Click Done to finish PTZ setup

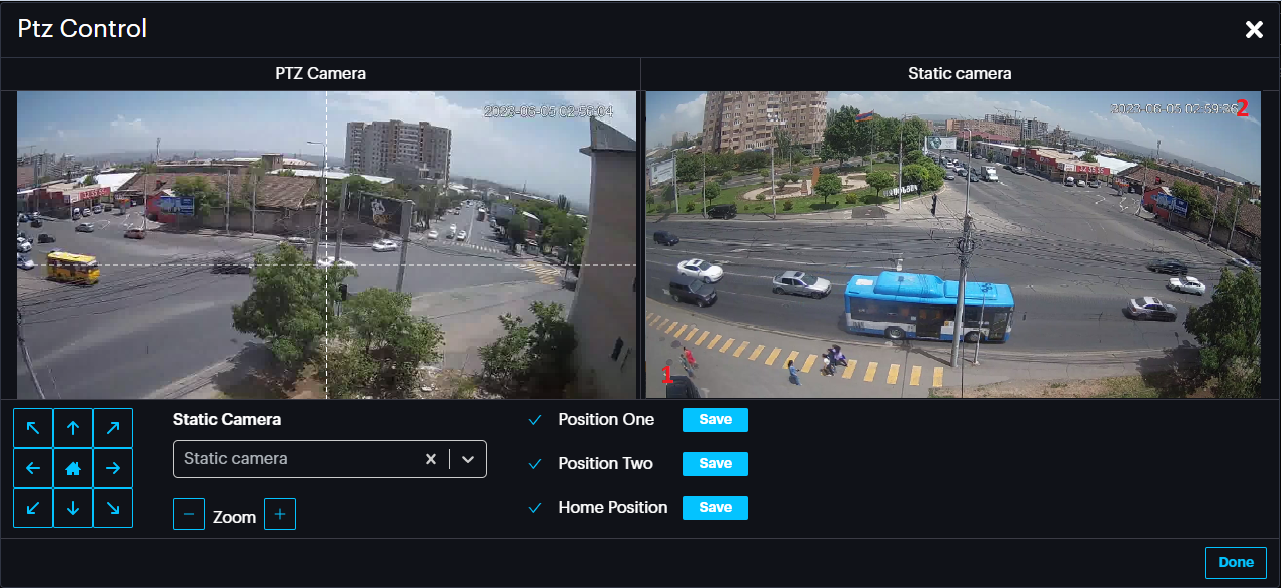click(x=1235, y=562)
